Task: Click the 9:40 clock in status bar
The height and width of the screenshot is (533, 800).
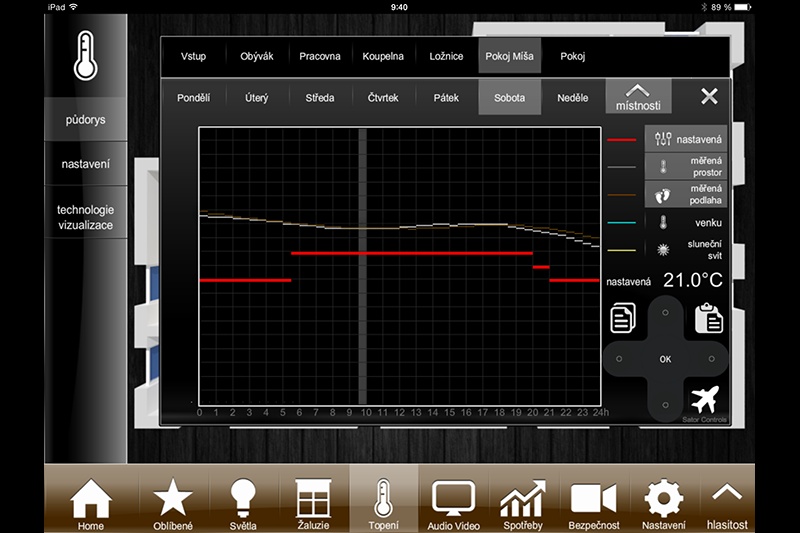Action: coord(399,7)
